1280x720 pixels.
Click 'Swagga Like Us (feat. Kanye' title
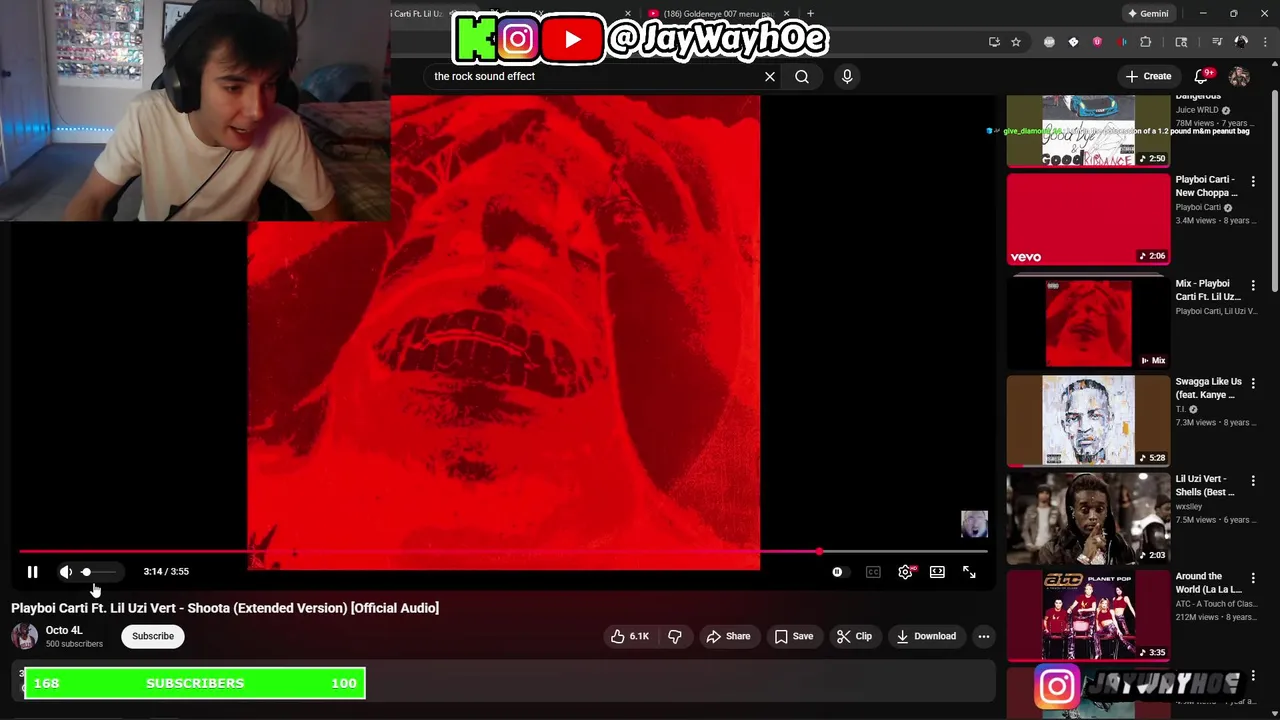pos(1209,388)
